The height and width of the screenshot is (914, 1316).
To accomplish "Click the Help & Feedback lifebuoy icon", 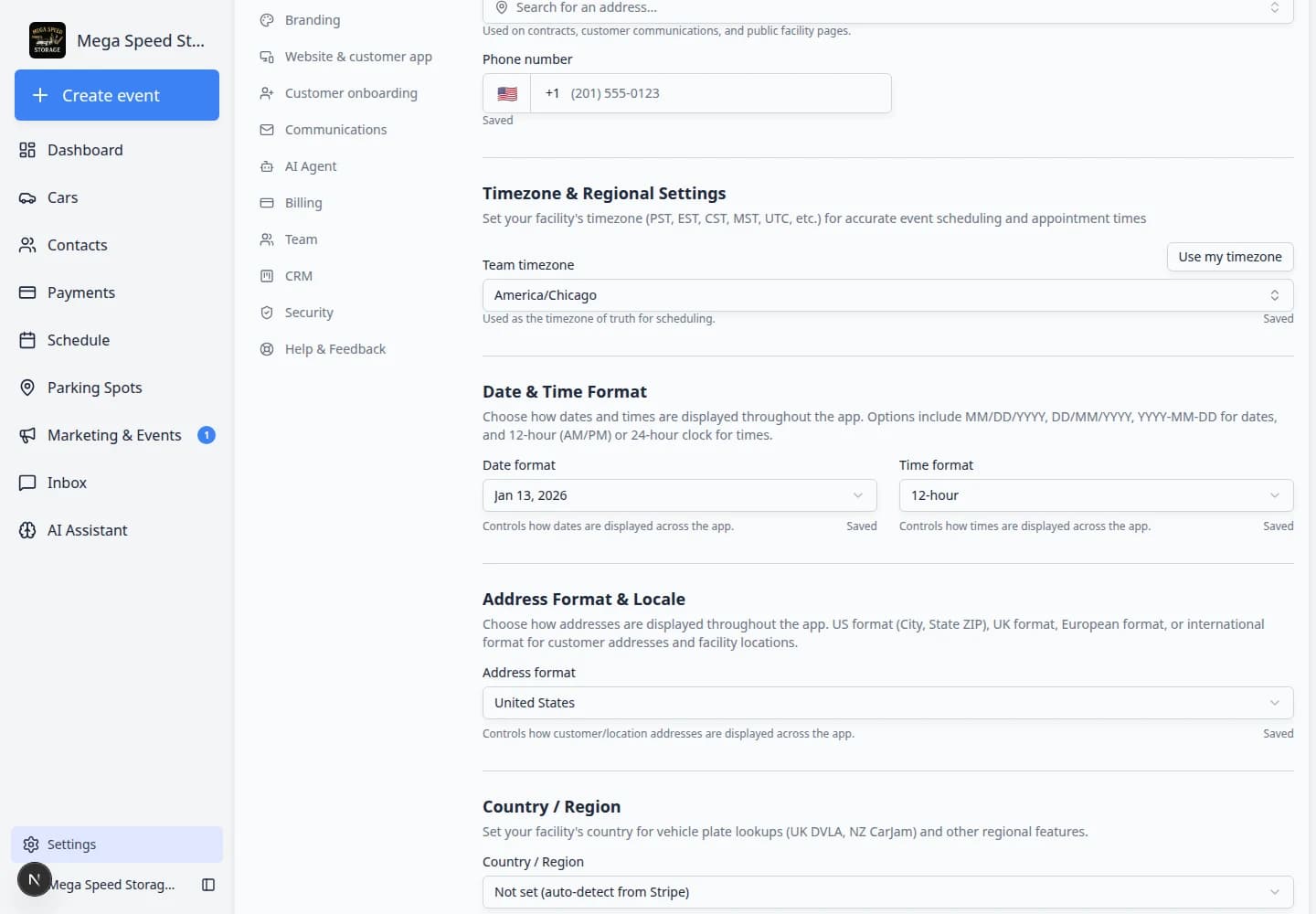I will tap(267, 349).
